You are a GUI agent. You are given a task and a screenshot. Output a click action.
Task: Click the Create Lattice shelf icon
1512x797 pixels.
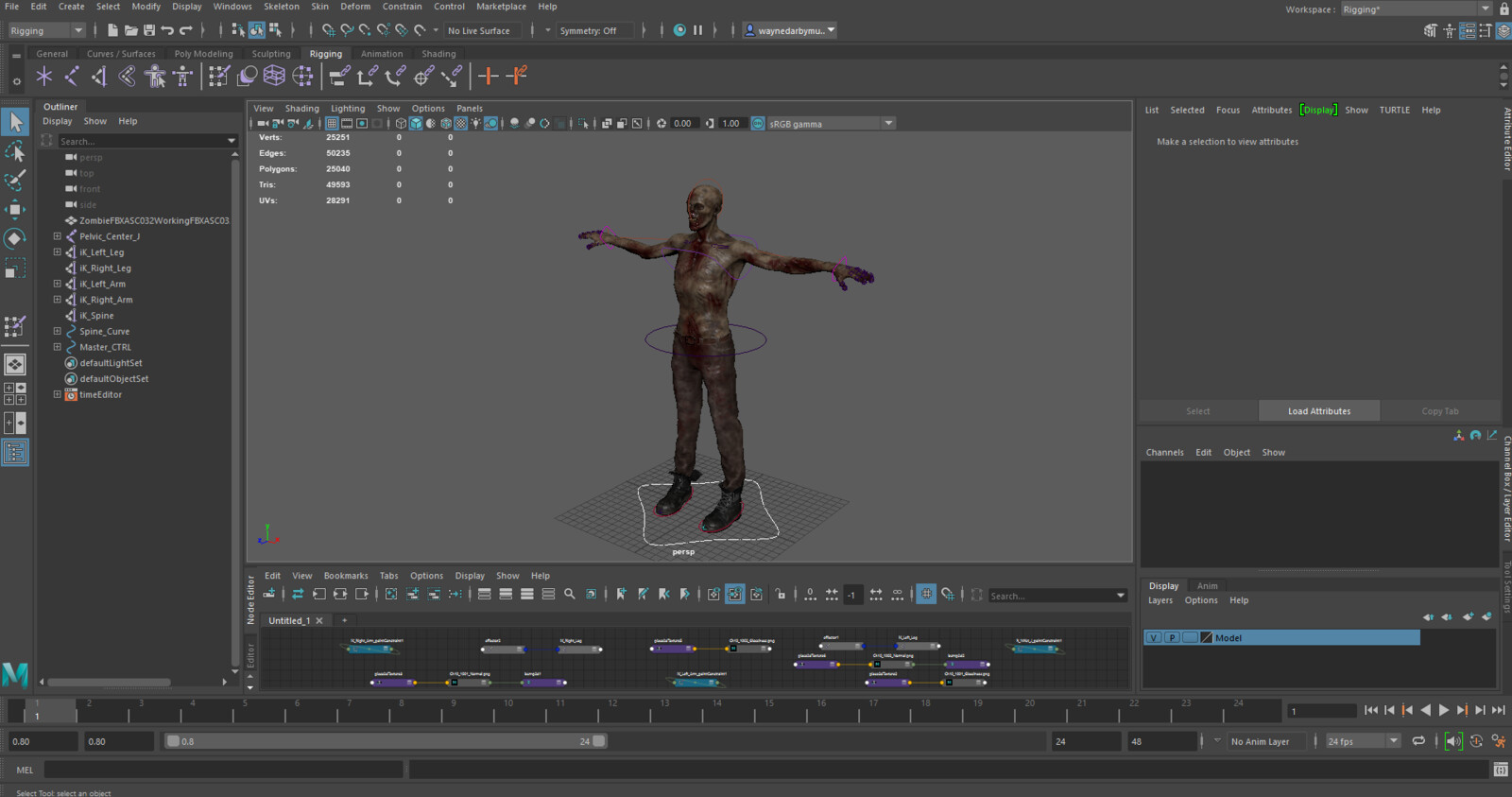(274, 77)
